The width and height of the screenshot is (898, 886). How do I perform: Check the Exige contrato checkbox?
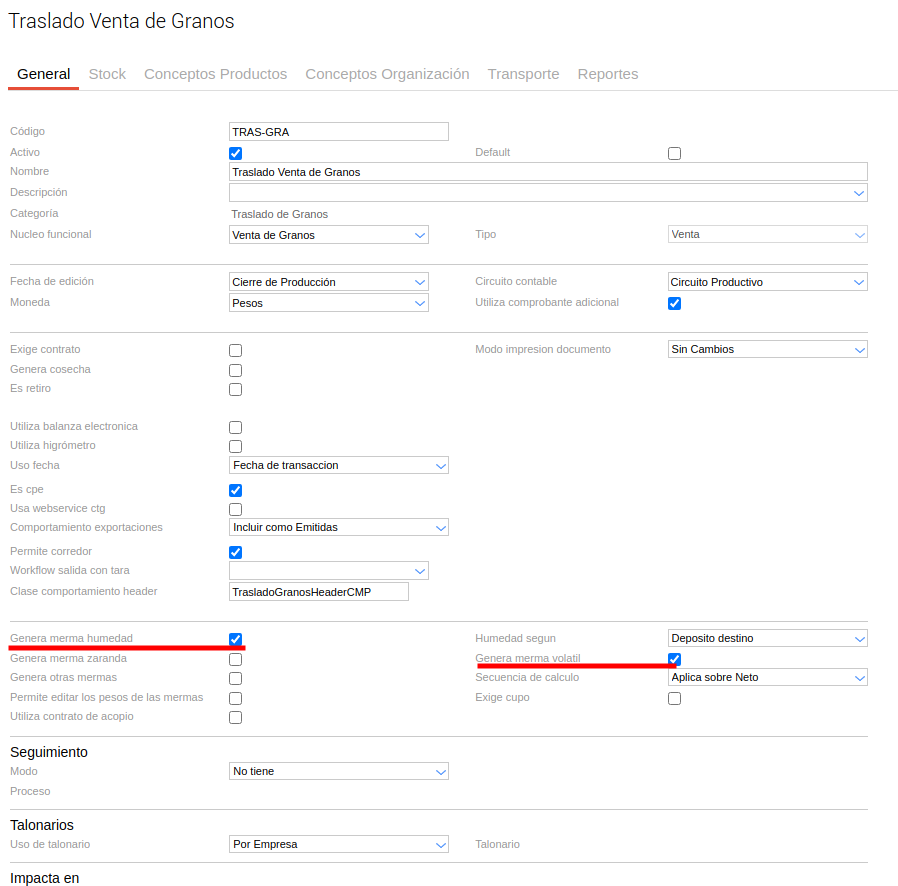click(236, 350)
